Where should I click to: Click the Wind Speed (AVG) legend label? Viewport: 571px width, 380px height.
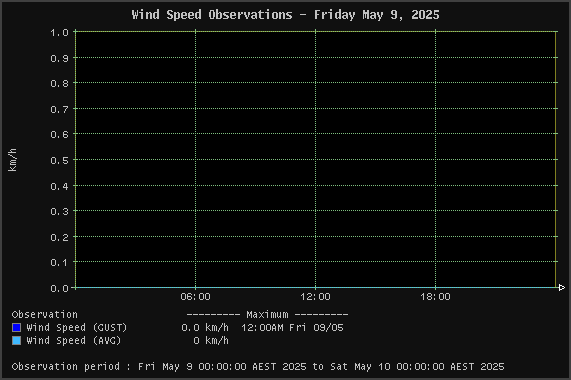point(74,341)
